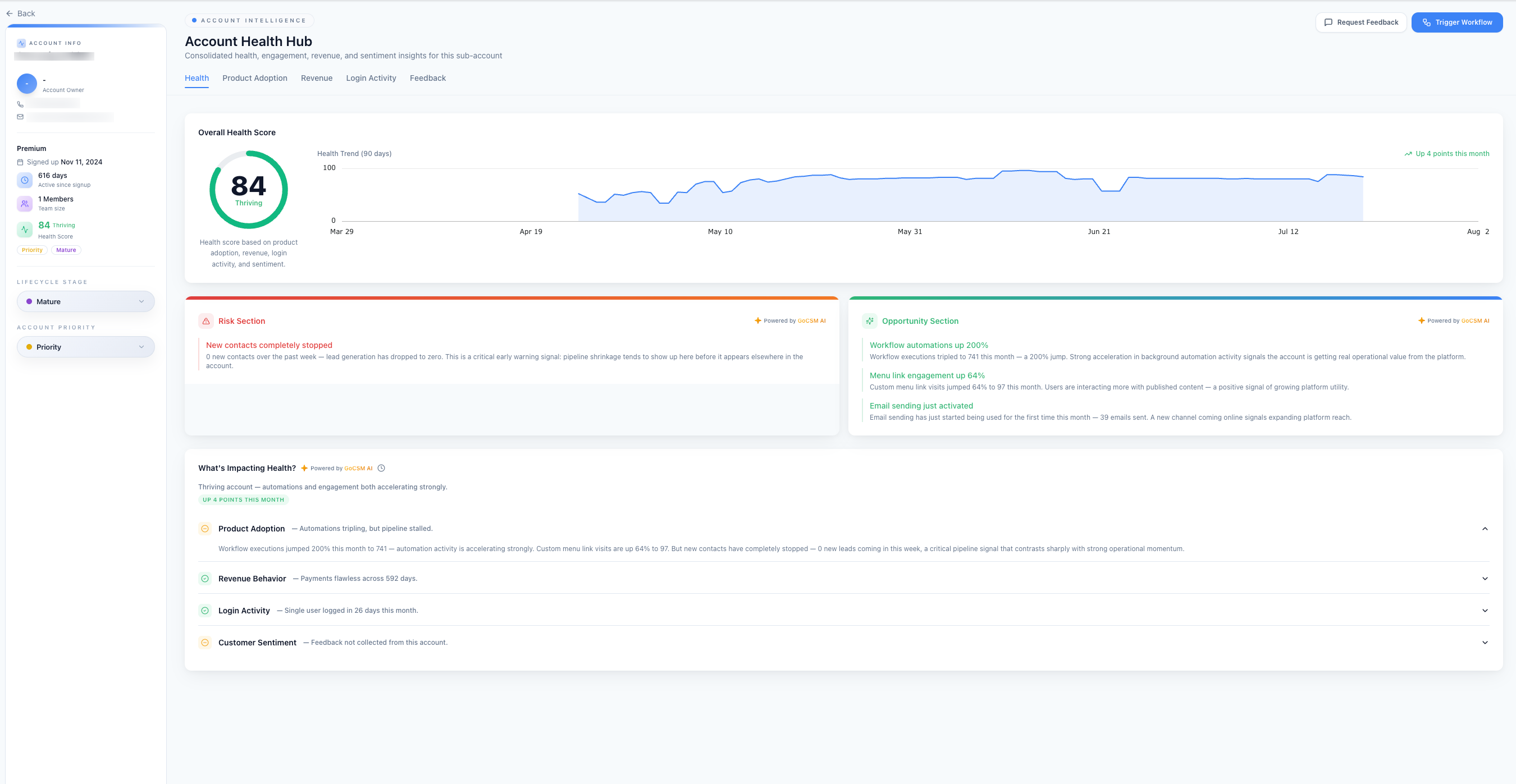Click the Active since signup clock icon
The height and width of the screenshot is (784, 1516).
click(25, 180)
